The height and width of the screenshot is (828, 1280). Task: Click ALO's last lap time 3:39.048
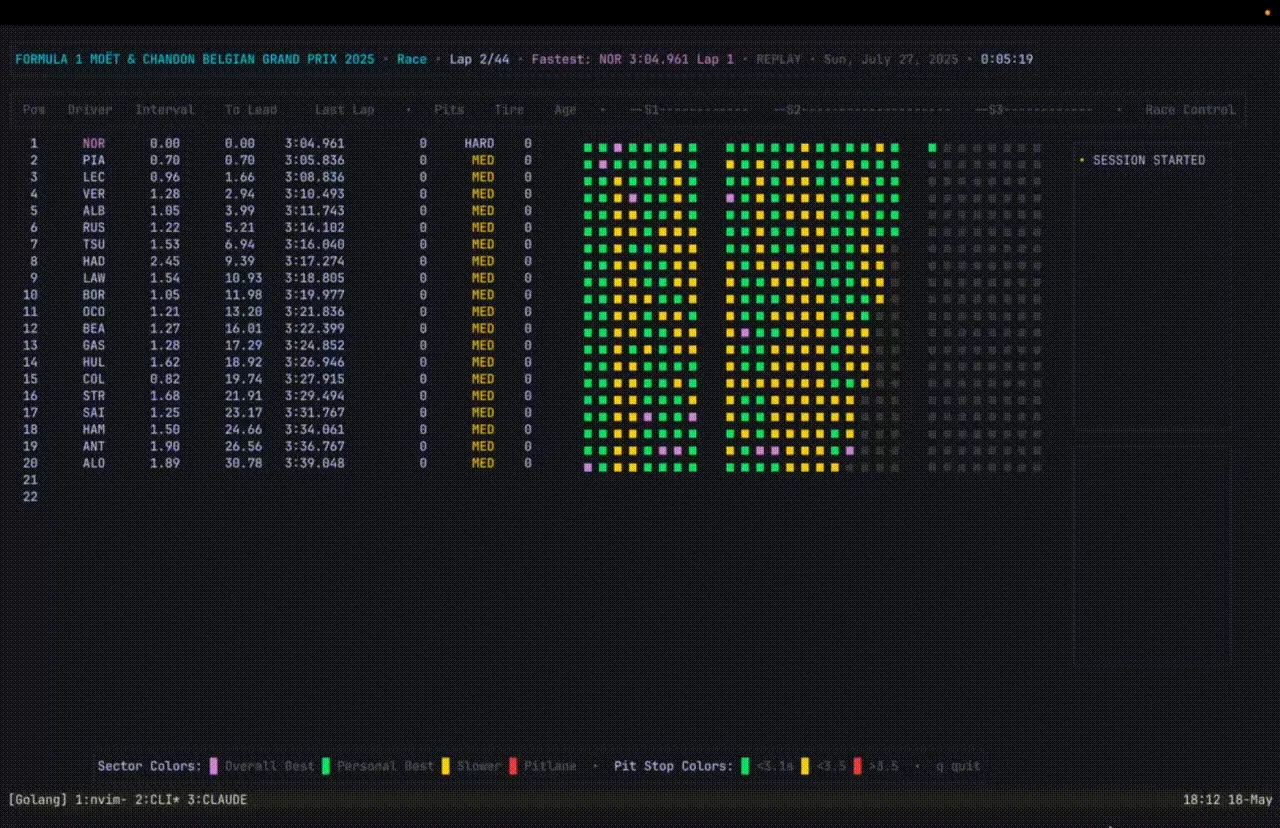(x=314, y=463)
